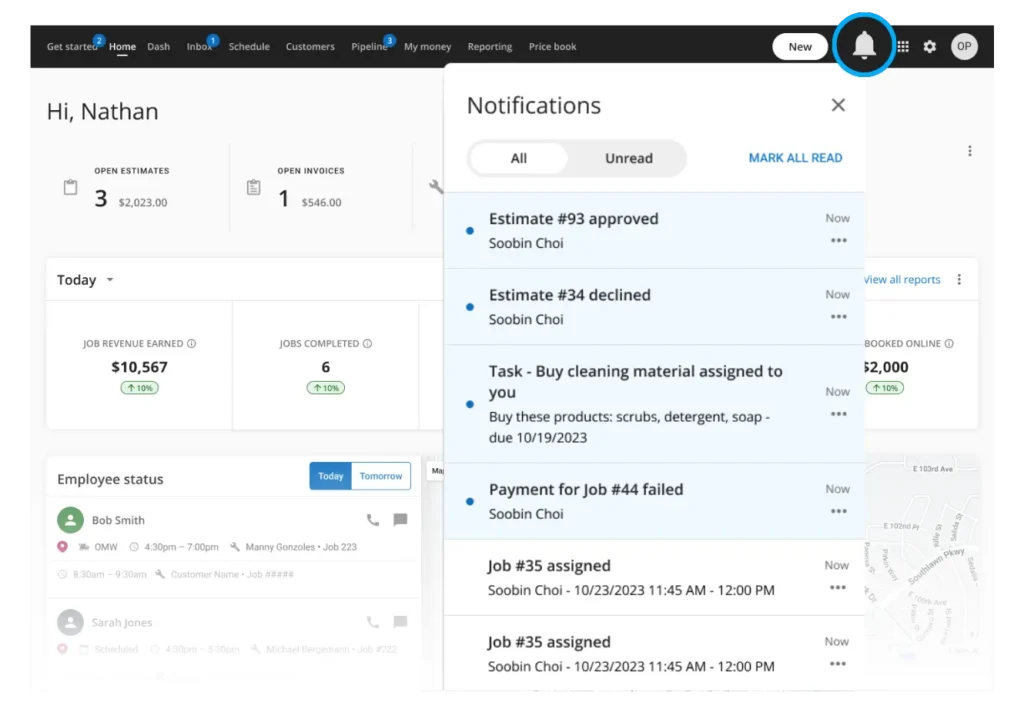
Task: Open the apps grid icon
Action: pyautogui.click(x=903, y=47)
